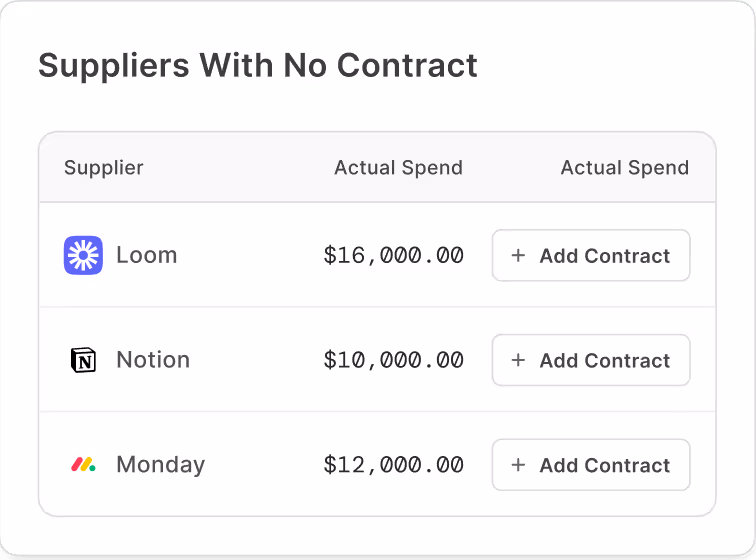
Task: Add a contract for Loom
Action: click(x=591, y=255)
